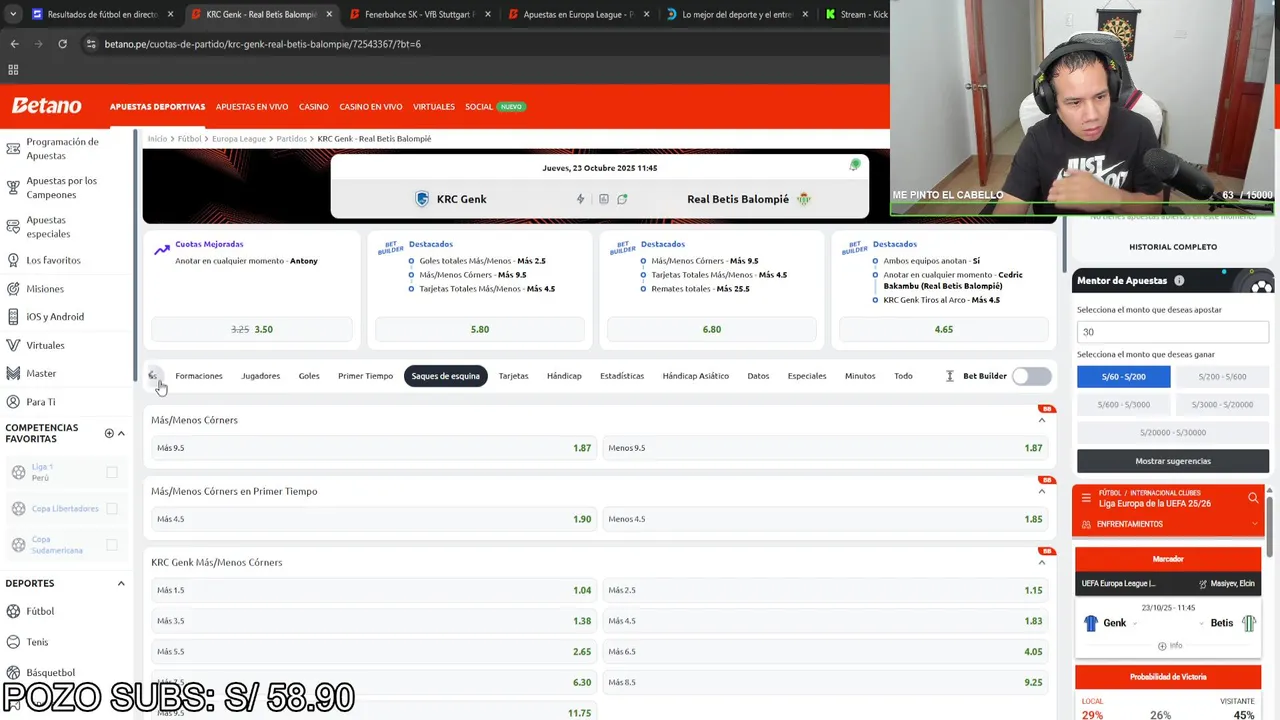1280x720 pixels.
Task: Open the Masiyev, Elcin referee dropdown
Action: 1227,584
